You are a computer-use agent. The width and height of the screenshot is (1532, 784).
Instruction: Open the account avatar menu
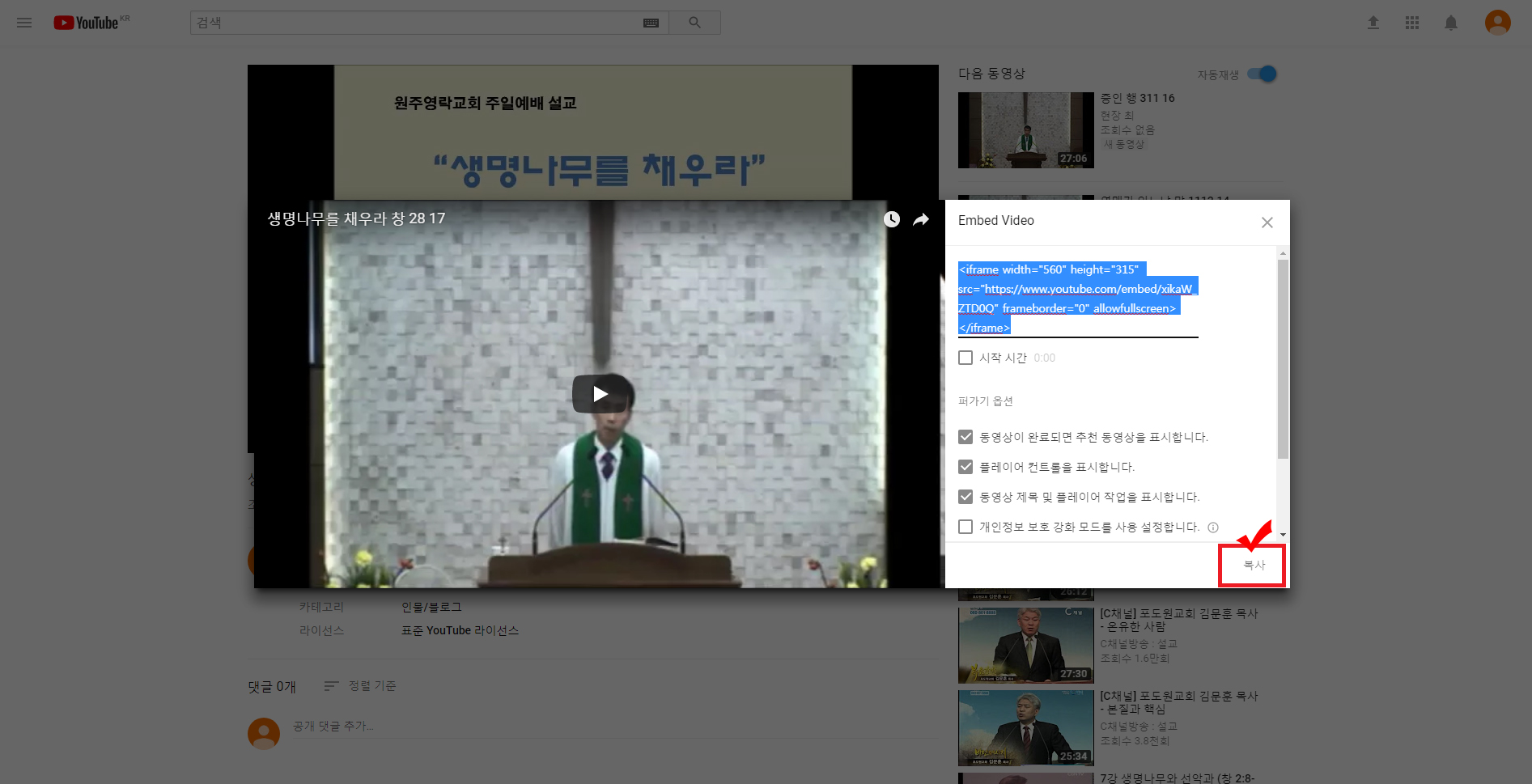pos(1497,23)
